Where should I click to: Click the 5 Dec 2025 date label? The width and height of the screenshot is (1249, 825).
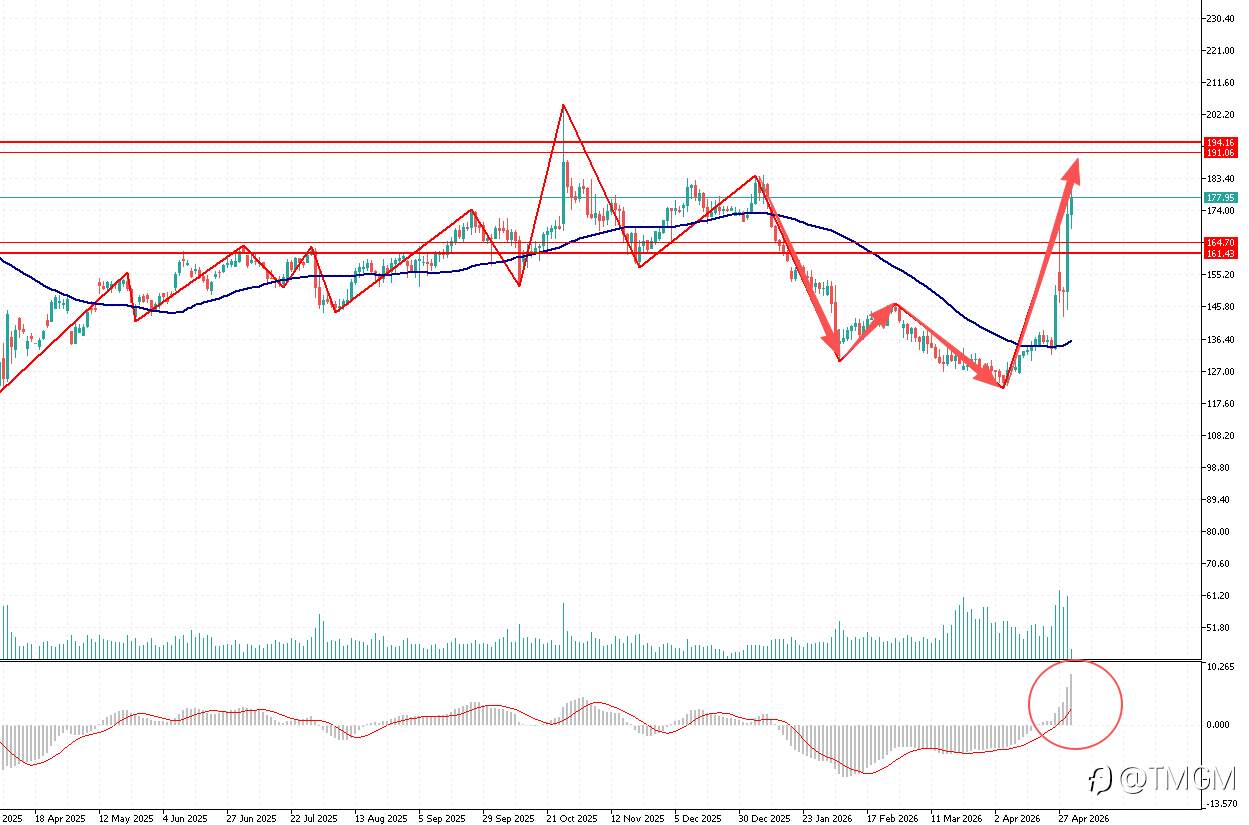click(698, 818)
